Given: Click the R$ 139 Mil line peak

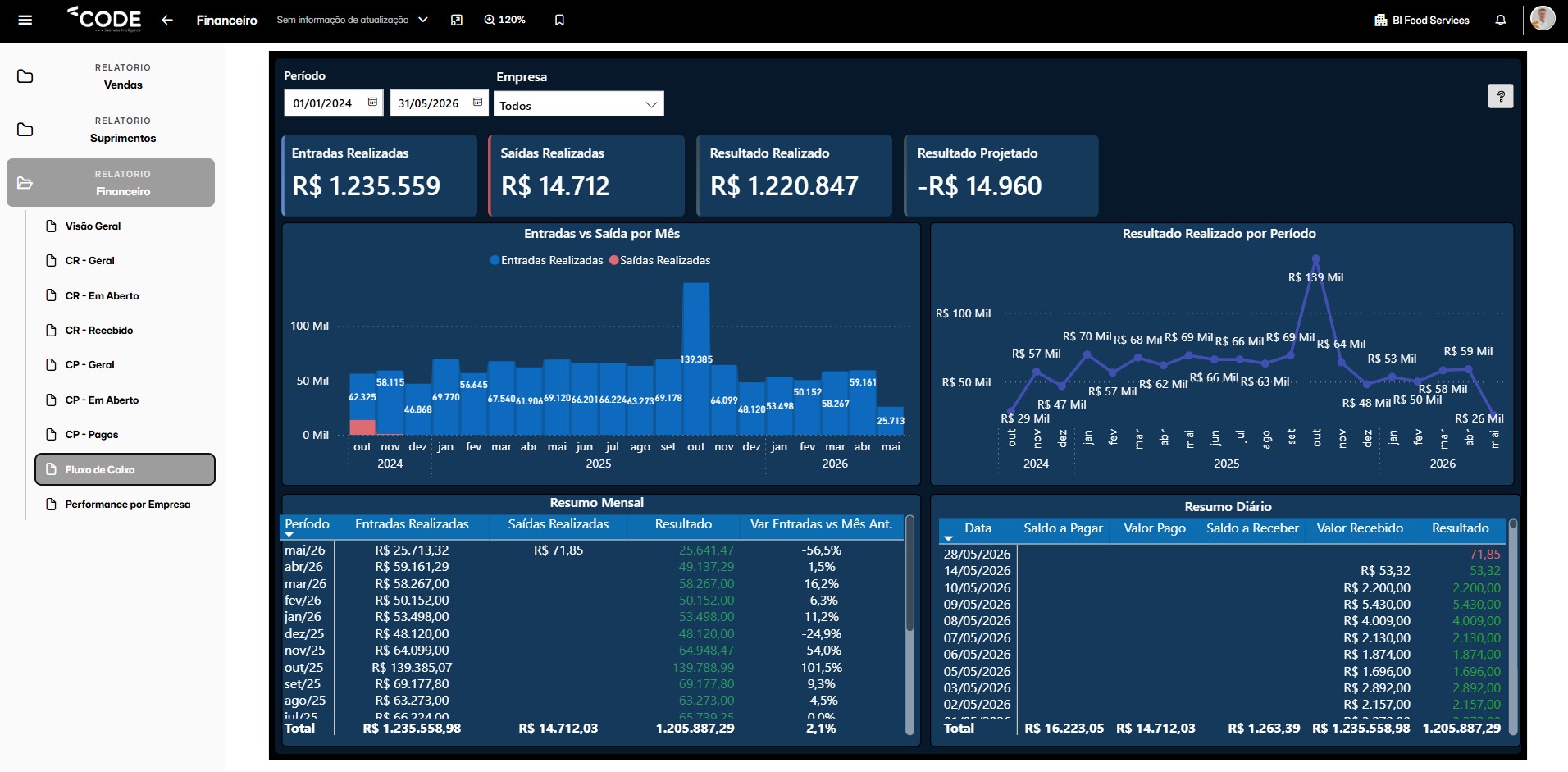Looking at the screenshot, I should 1315,259.
